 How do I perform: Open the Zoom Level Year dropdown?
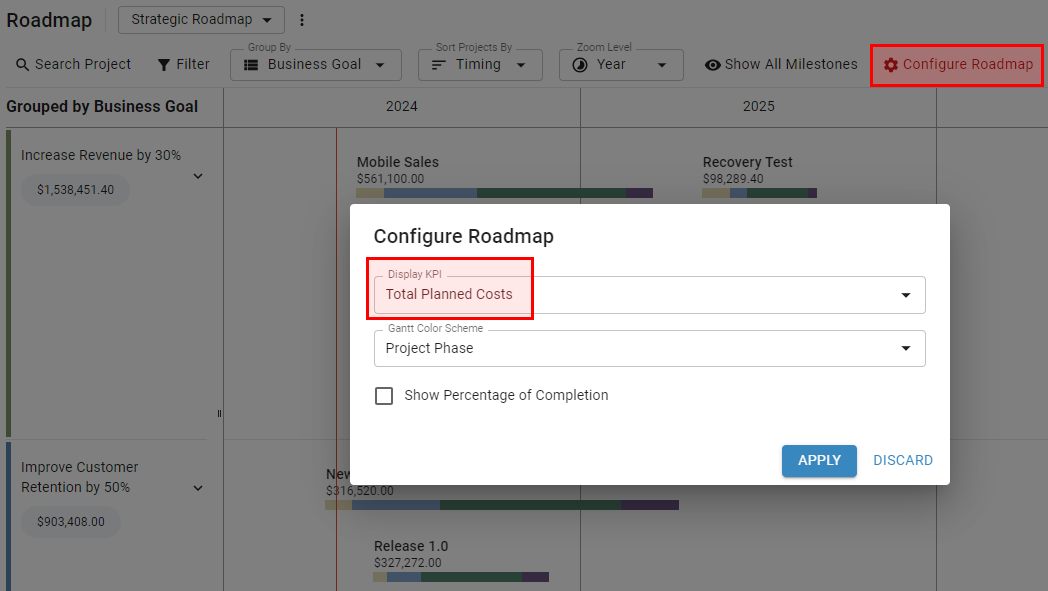(621, 65)
